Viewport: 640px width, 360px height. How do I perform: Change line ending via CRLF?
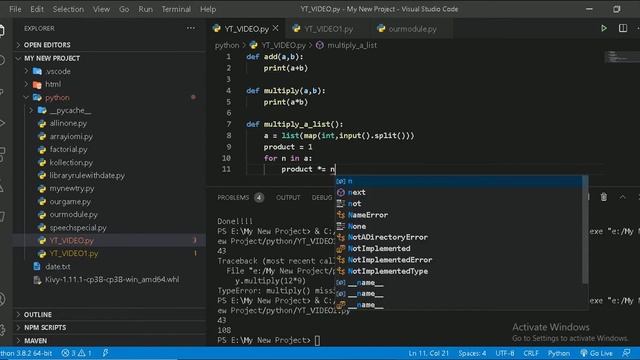pyautogui.click(x=531, y=353)
